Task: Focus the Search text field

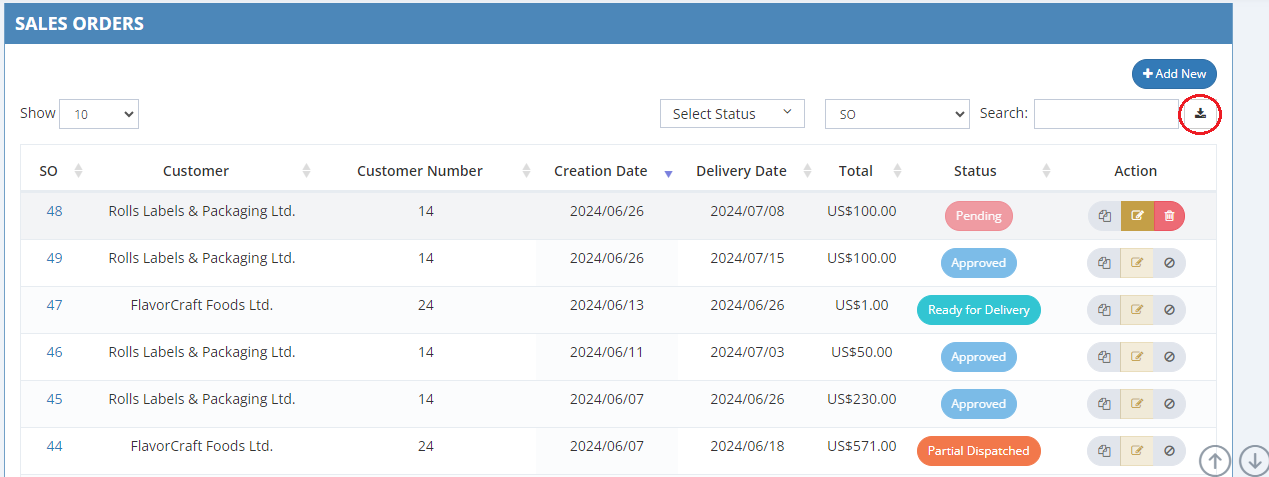Action: tap(1105, 114)
